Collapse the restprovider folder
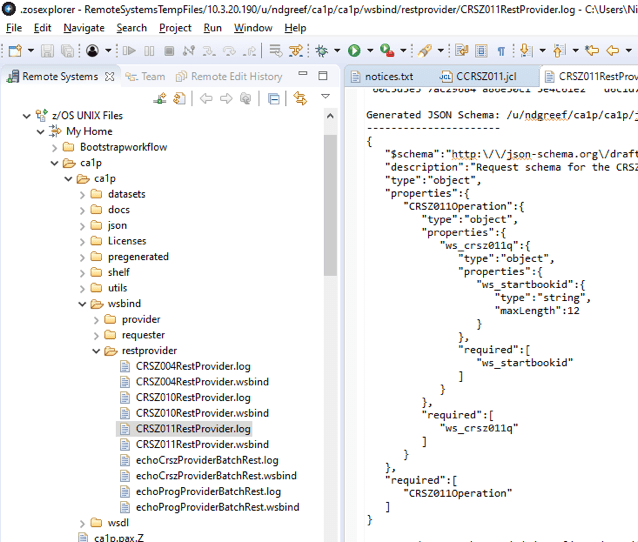Image resolution: width=638 pixels, height=542 pixels. [x=96, y=351]
